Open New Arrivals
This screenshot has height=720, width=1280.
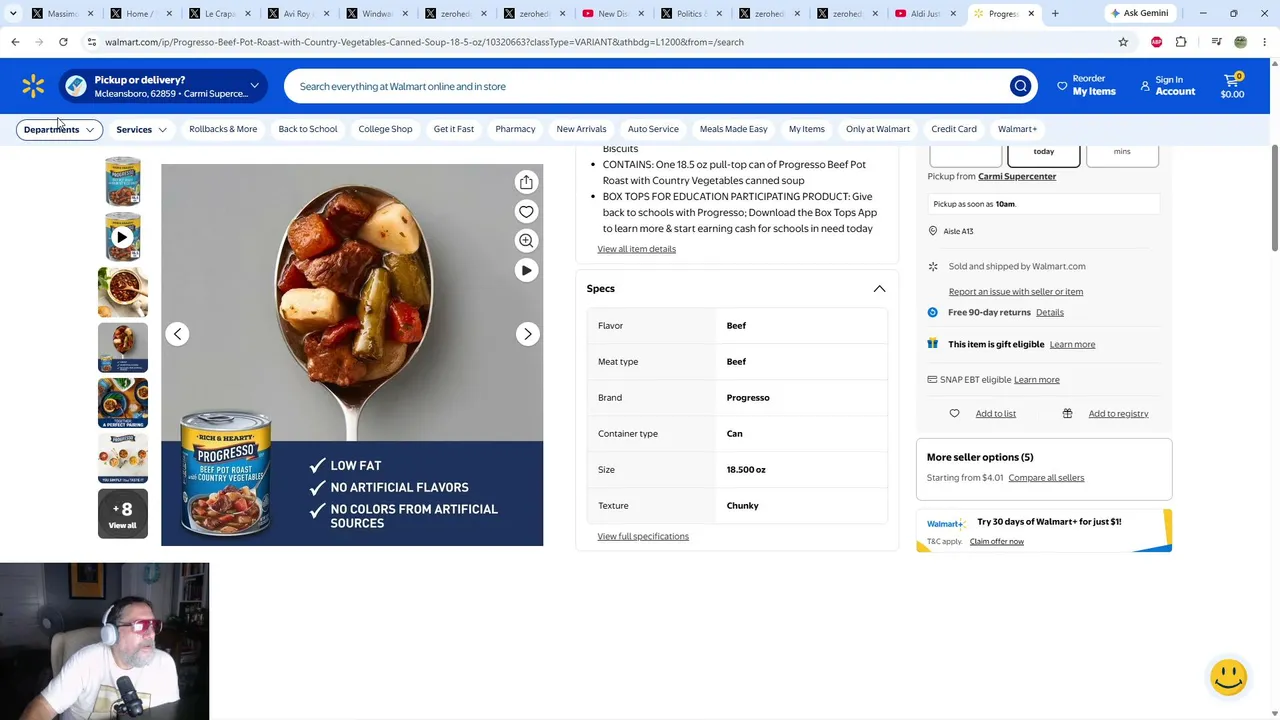(581, 129)
